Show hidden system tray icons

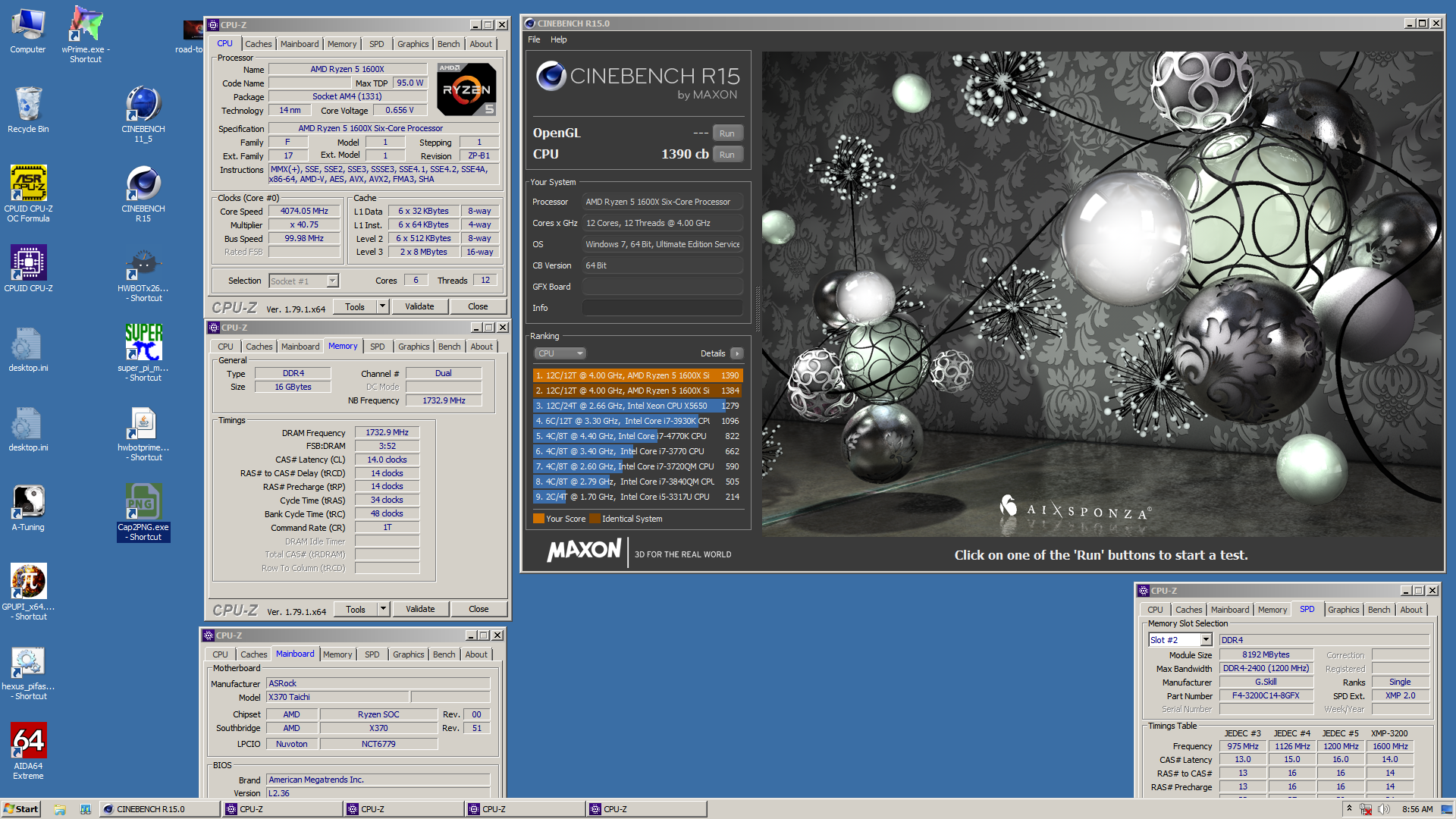coord(1349,808)
